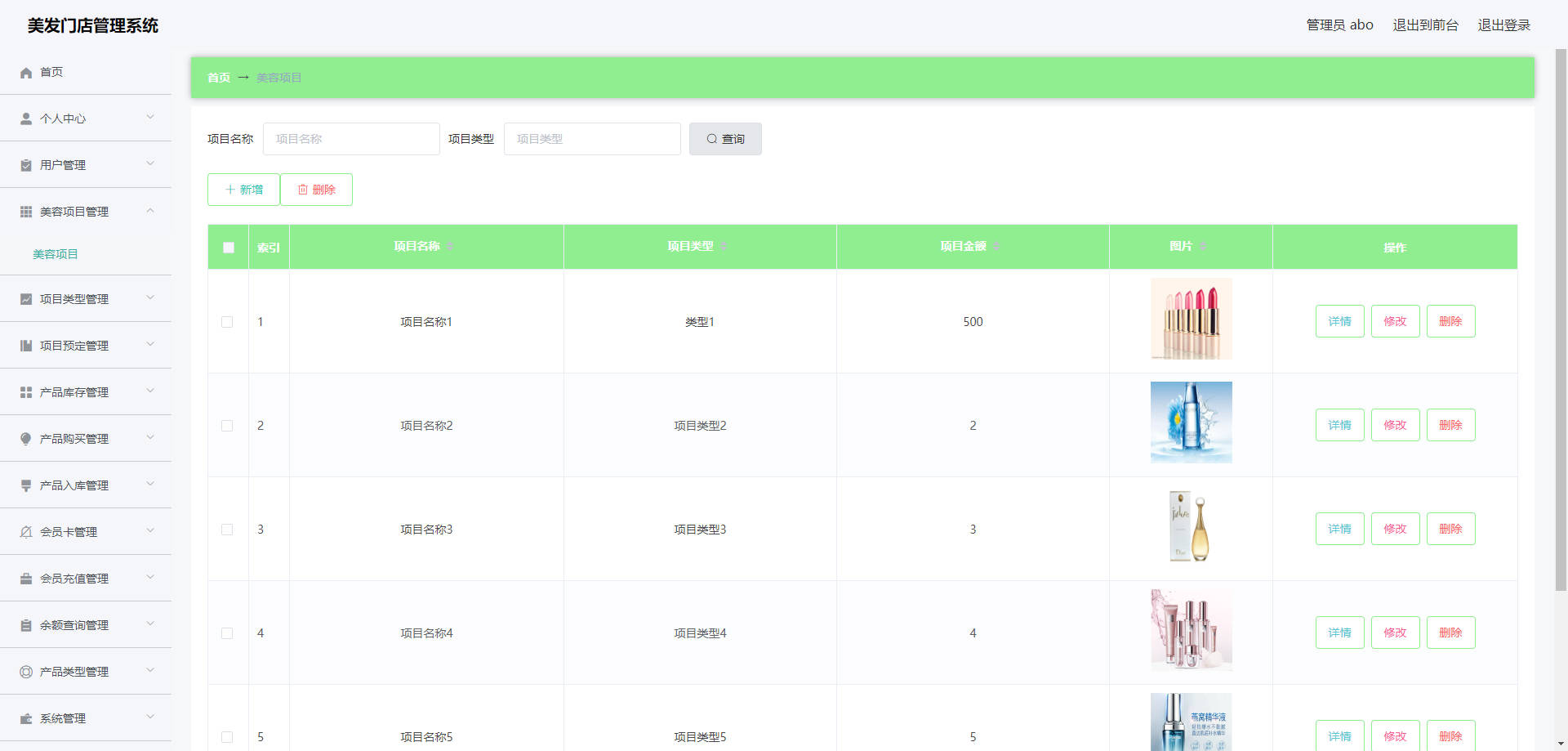The image size is (1568, 751).
Task: Click the 余额查询管理 document icon
Action: [x=26, y=625]
